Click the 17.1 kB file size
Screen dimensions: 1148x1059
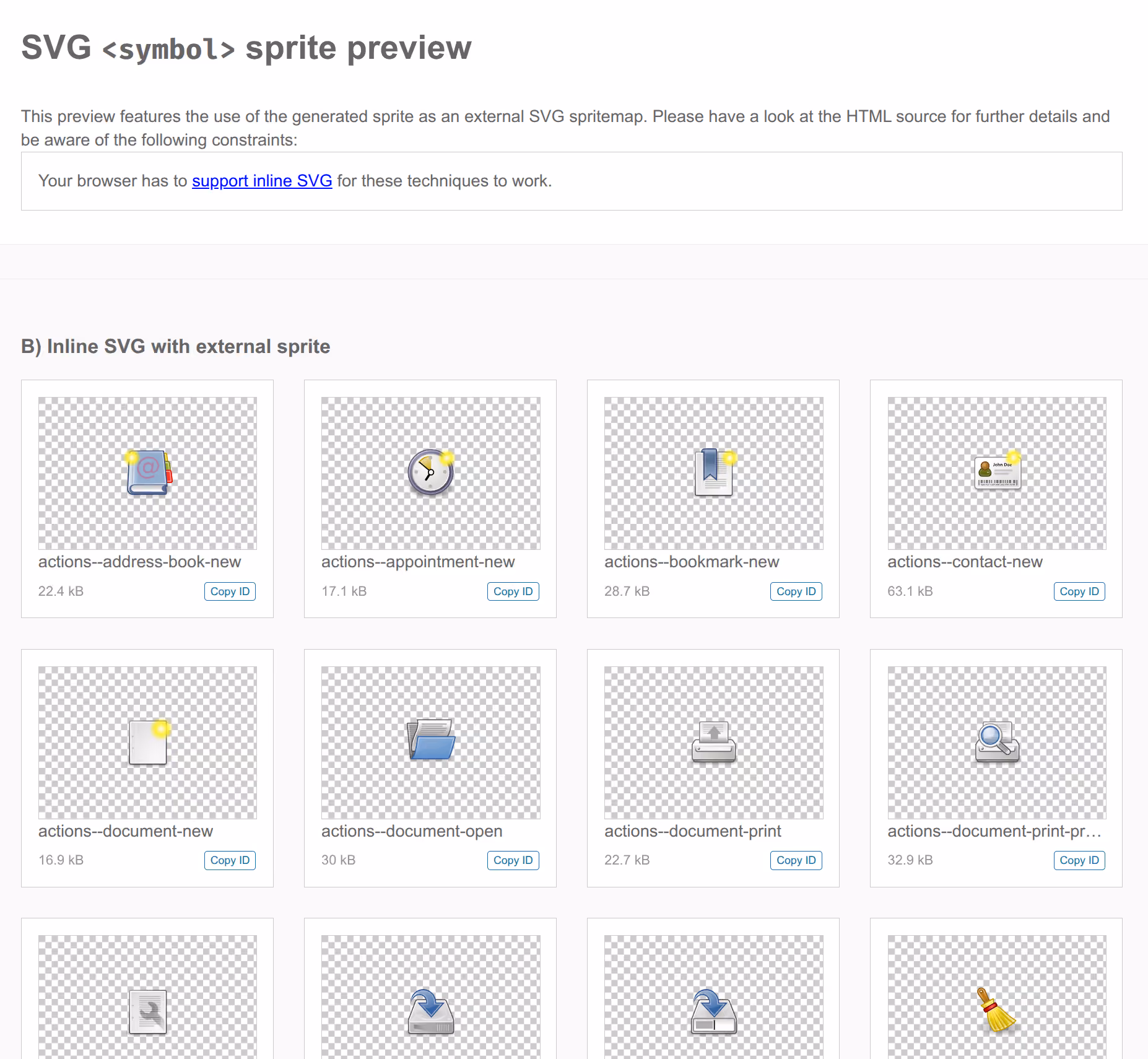click(344, 591)
